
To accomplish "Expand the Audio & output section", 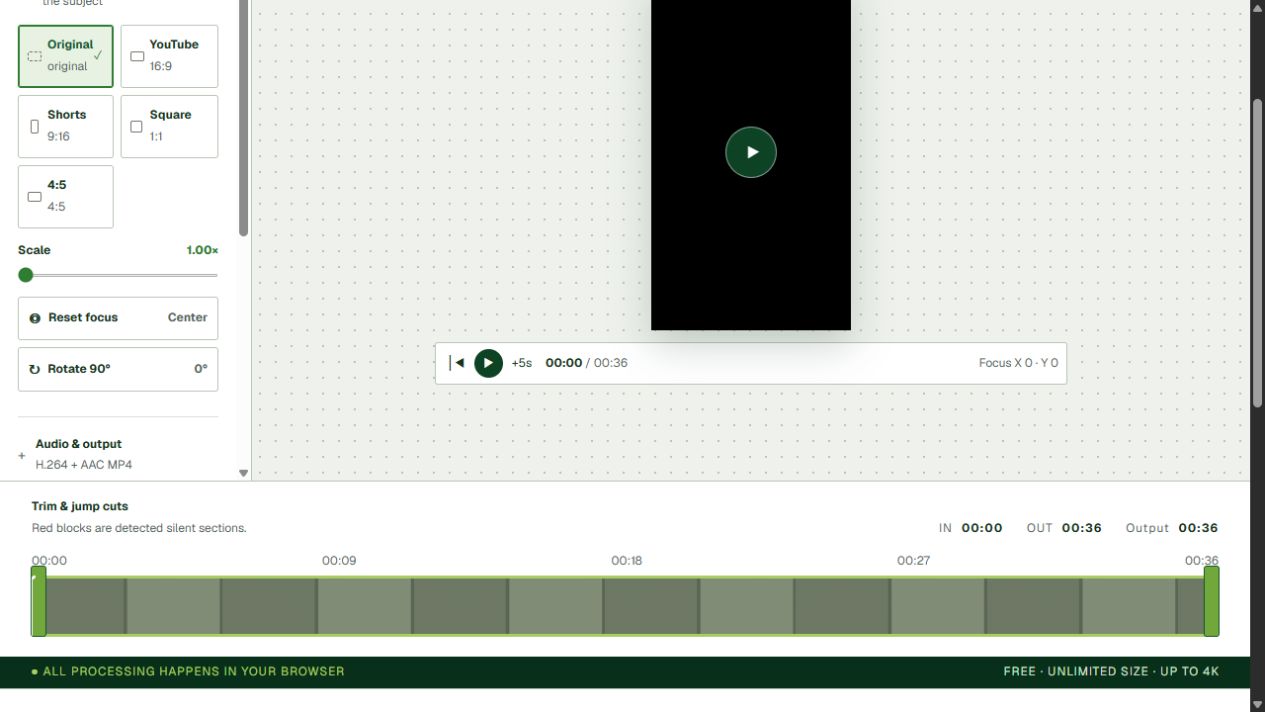I will coord(118,454).
